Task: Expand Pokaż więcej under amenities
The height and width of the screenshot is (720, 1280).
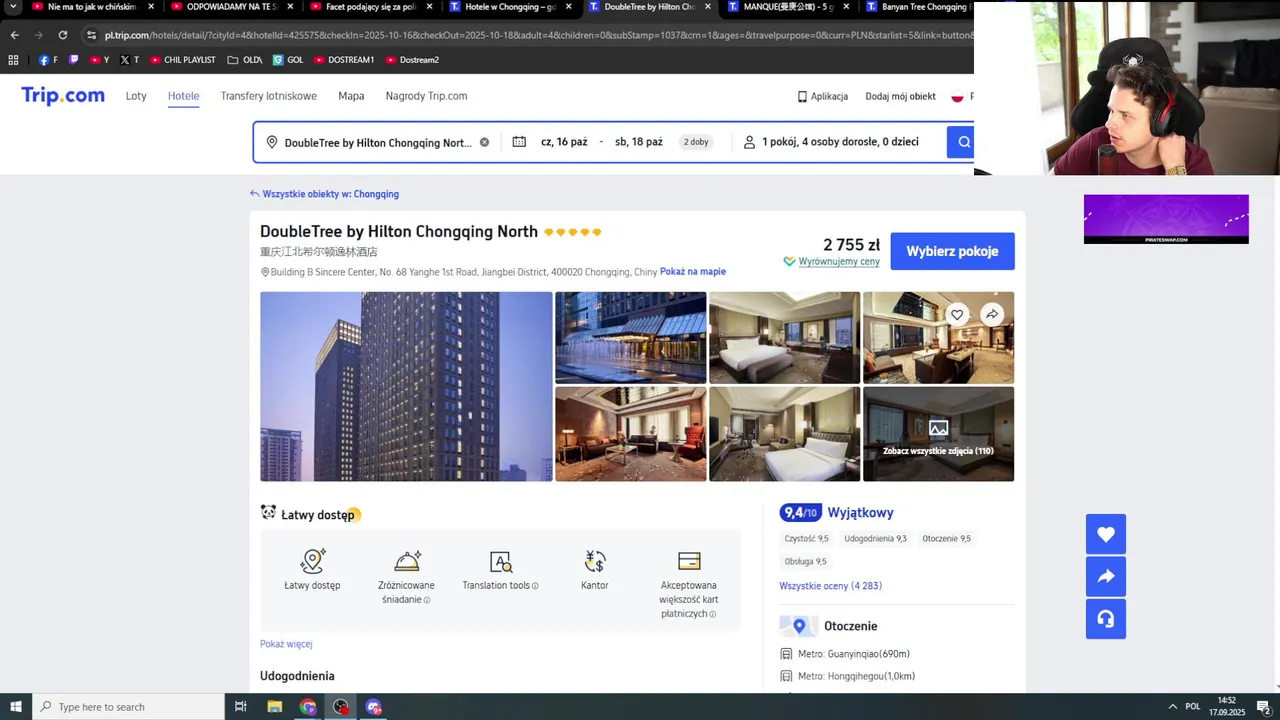Action: click(x=286, y=644)
